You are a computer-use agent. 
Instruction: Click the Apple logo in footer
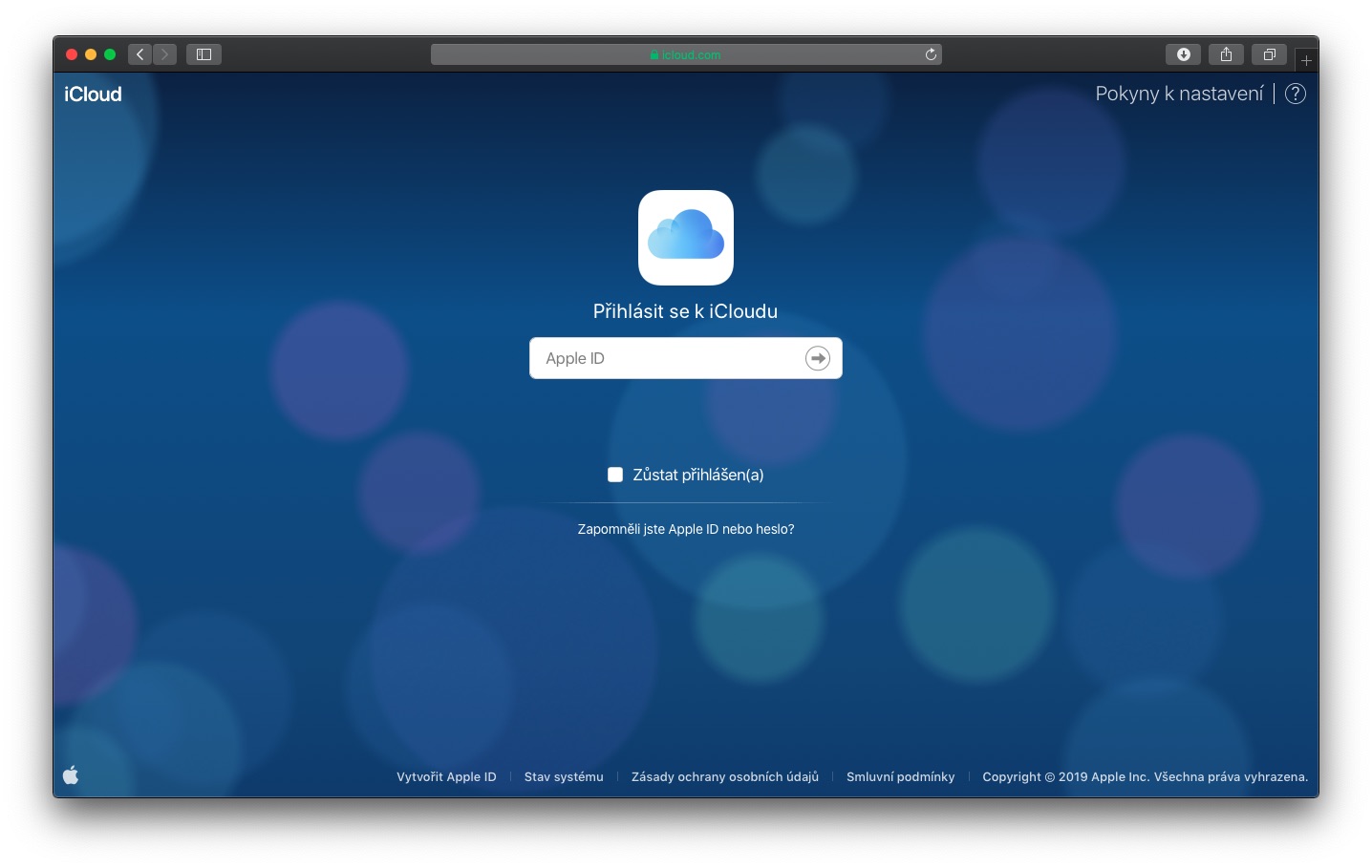[71, 775]
